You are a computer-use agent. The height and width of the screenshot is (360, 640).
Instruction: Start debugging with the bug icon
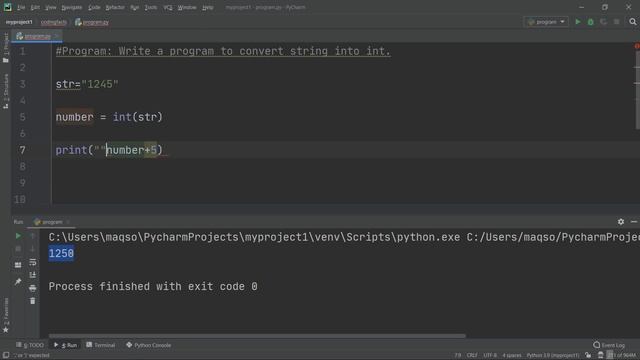(x=591, y=22)
